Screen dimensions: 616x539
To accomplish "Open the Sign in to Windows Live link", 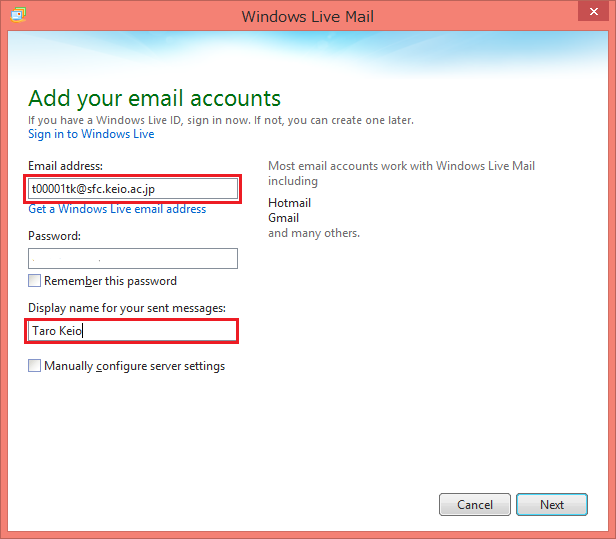I will (91, 134).
